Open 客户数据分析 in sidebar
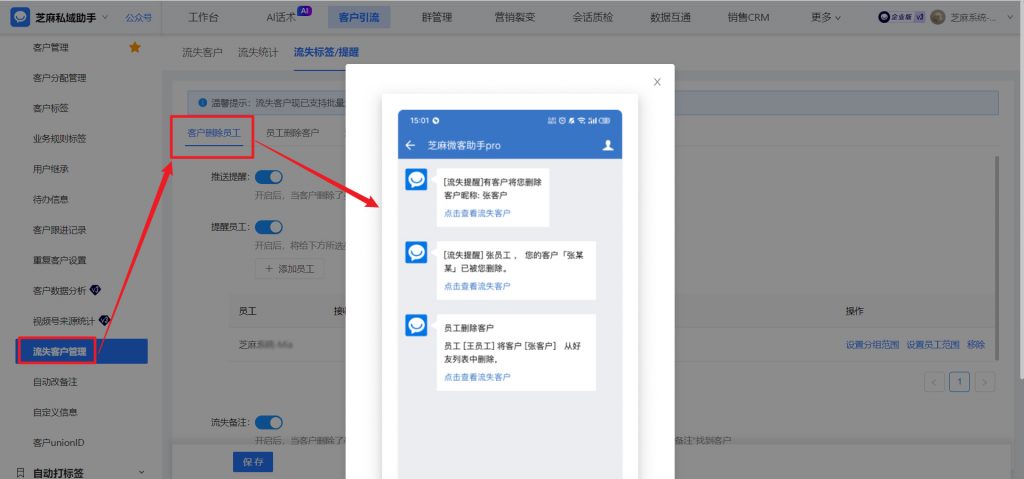 pyautogui.click(x=59, y=291)
